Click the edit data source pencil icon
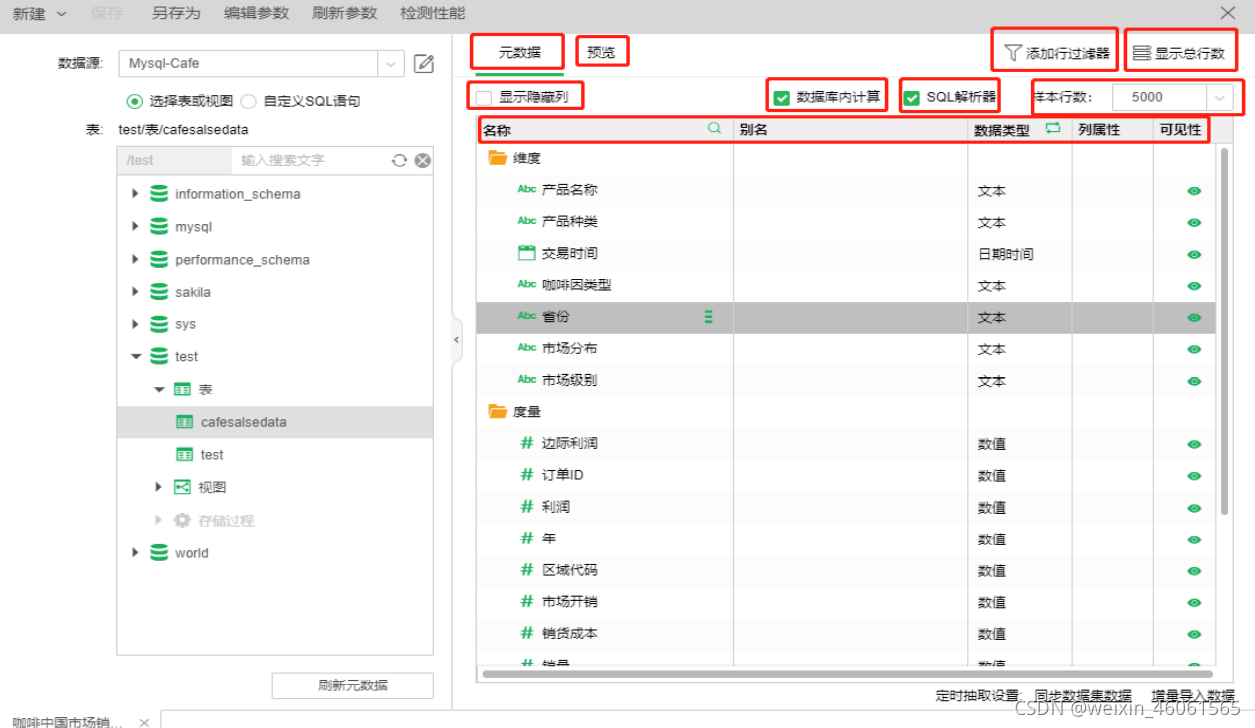Image resolution: width=1255 pixels, height=728 pixels. point(424,63)
